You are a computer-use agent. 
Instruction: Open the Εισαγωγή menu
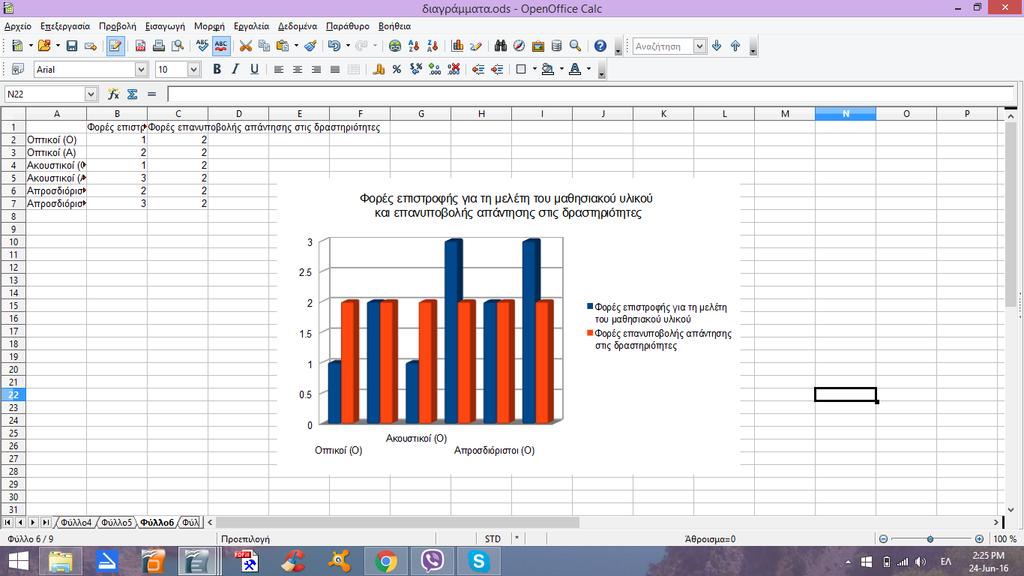(165, 26)
